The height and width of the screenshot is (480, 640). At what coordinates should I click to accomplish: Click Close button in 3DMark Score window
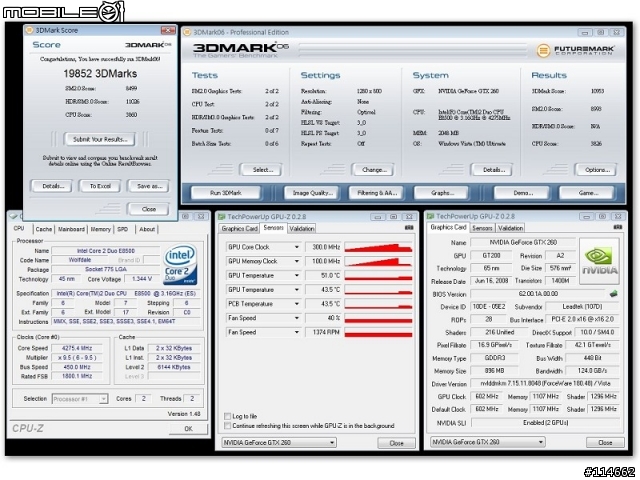149,209
